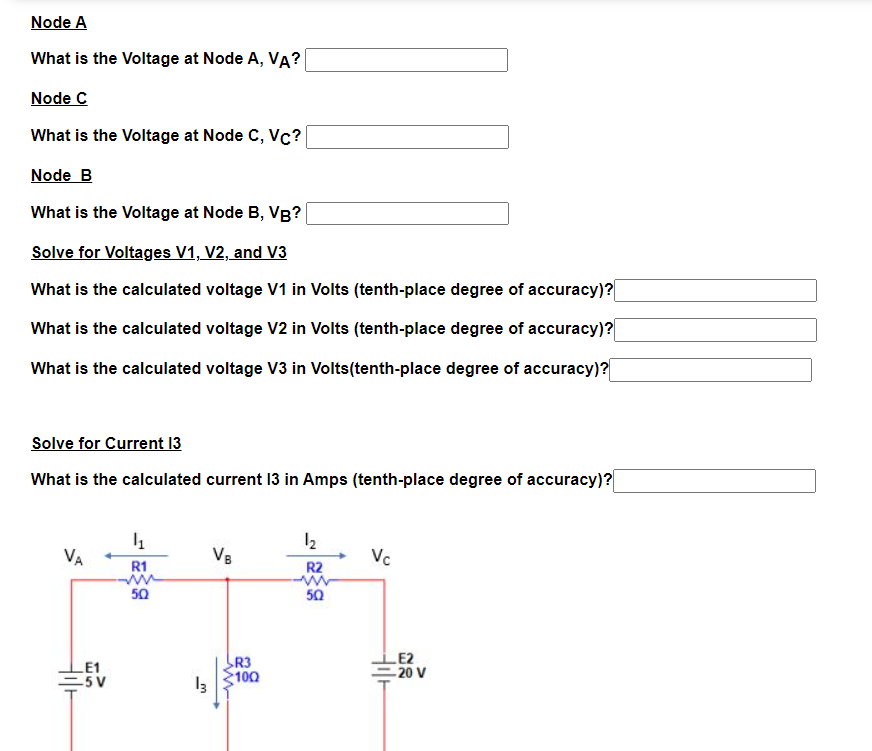Click the Node C voltage VC input field
Screen dimensions: 872x751
tap(407, 137)
